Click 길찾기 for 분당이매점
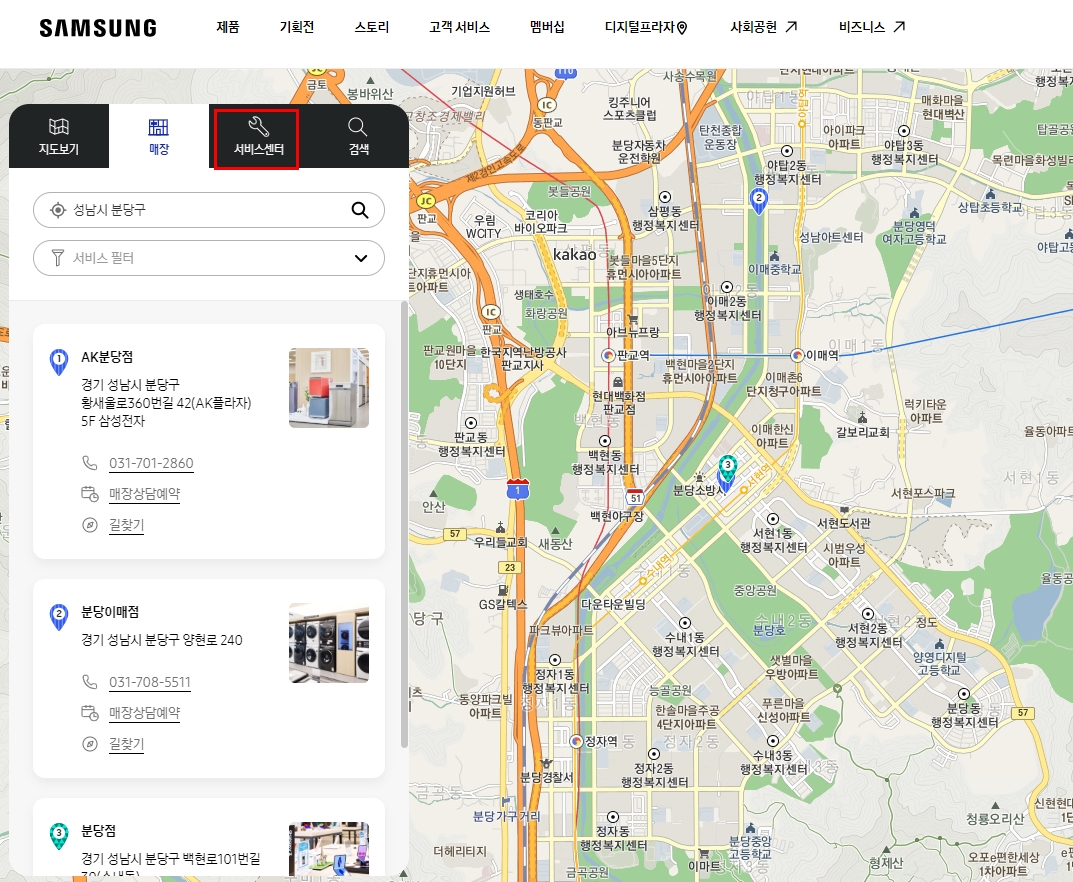1073x882 pixels. pos(127,744)
